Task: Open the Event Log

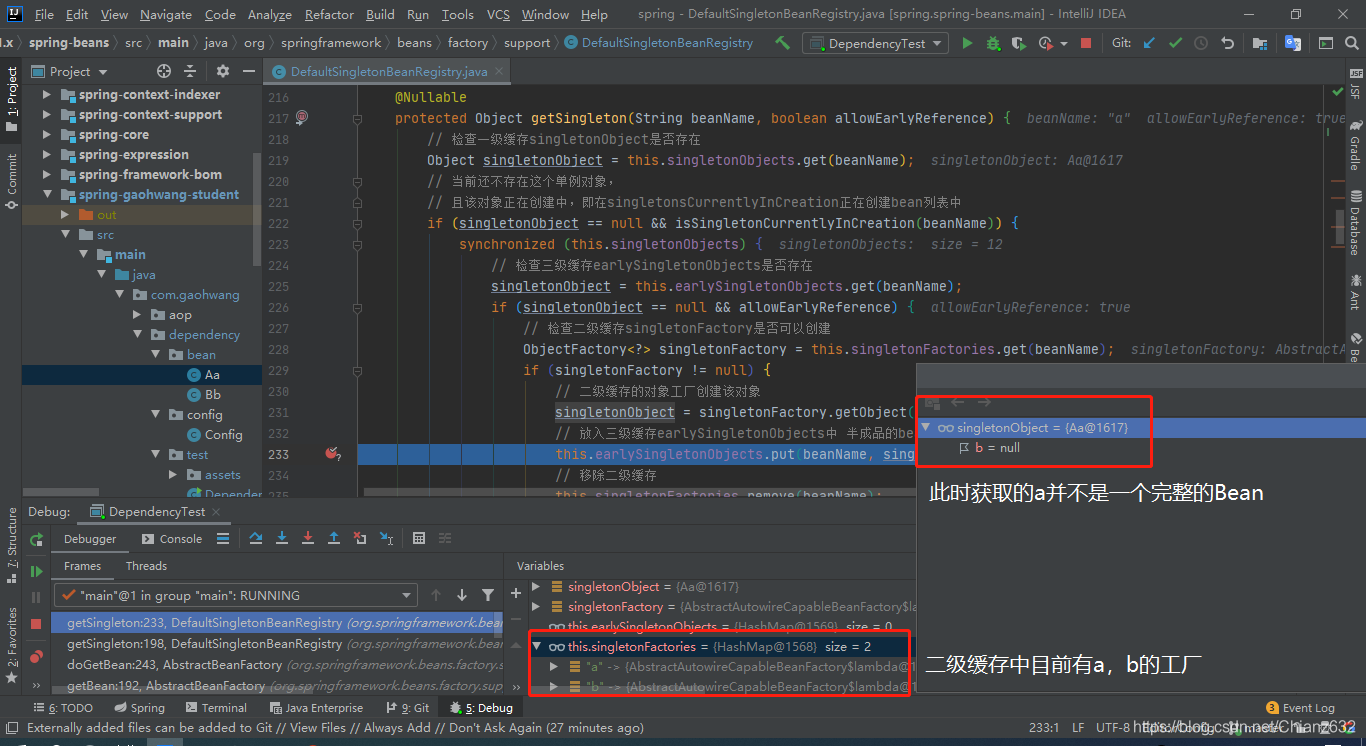Action: coord(1300,708)
